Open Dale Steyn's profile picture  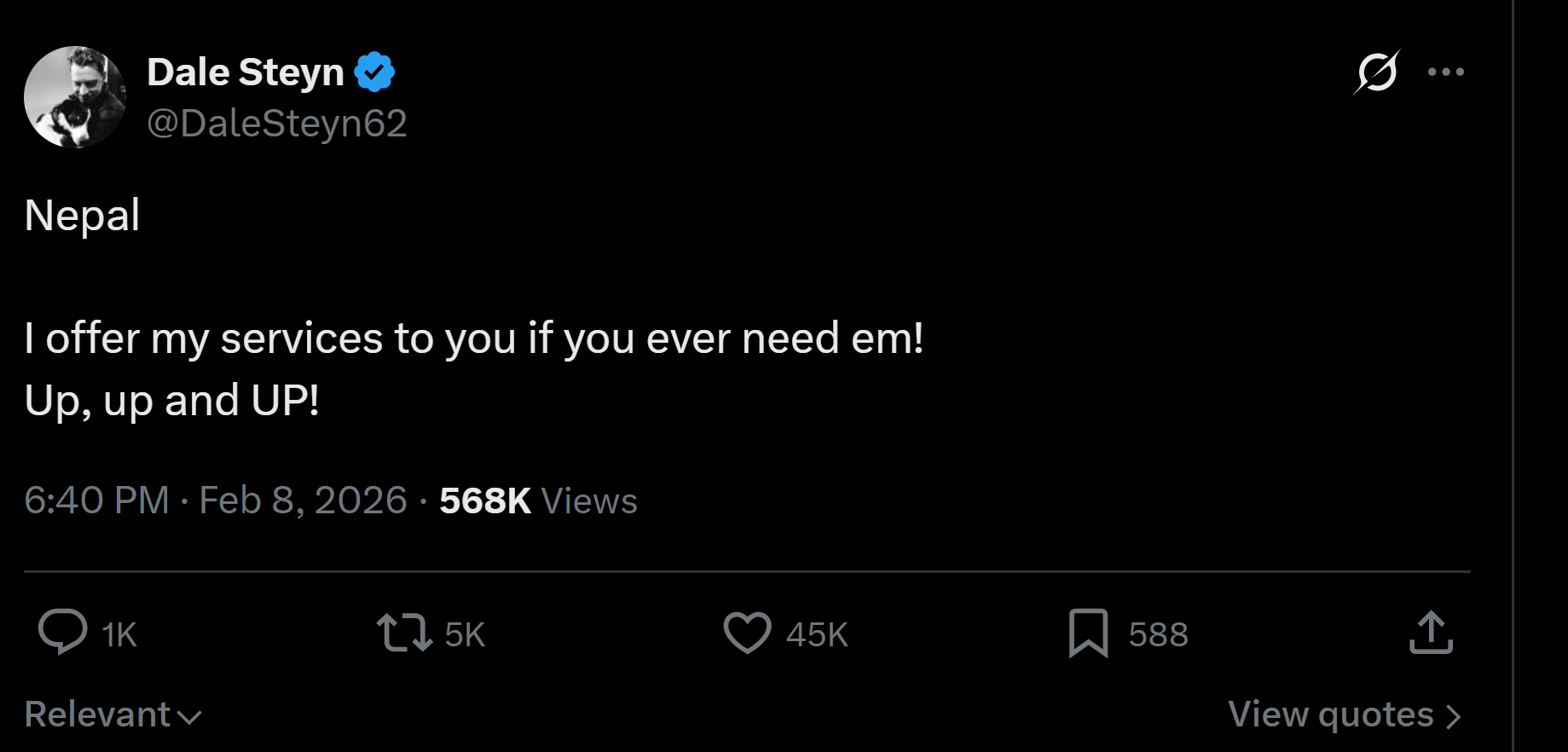[75, 97]
